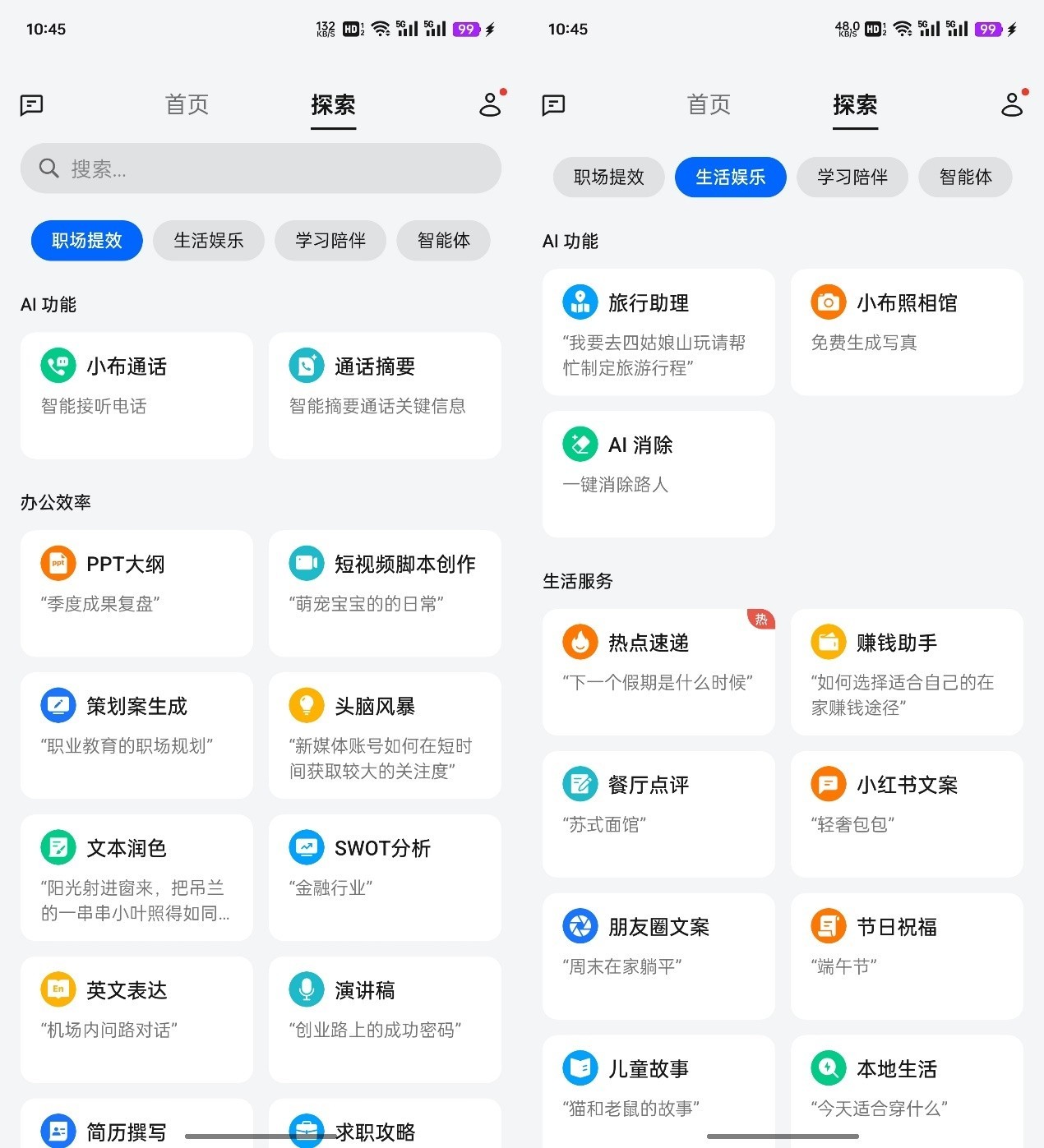The image size is (1044, 1148).
Task: Open 文本润色 with its green icon
Action: (x=57, y=847)
